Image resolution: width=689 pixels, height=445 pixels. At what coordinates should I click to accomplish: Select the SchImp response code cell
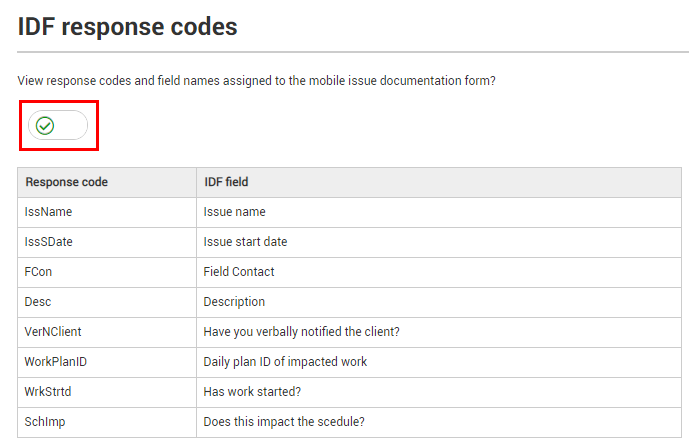click(107, 422)
